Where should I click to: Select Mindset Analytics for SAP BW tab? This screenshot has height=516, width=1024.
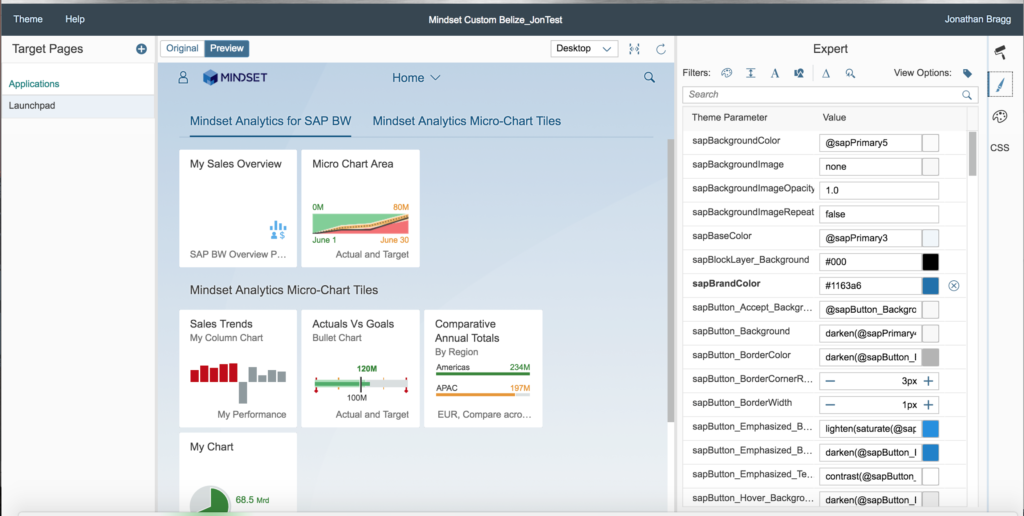tap(270, 121)
